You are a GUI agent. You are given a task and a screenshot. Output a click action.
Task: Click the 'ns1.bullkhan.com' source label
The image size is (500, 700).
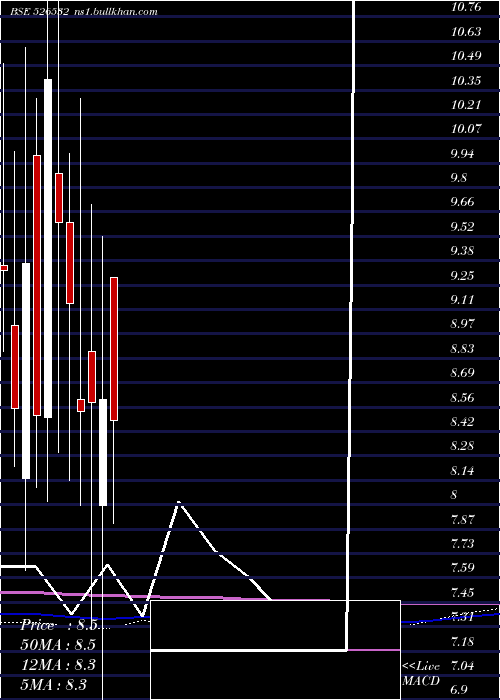click(x=115, y=12)
